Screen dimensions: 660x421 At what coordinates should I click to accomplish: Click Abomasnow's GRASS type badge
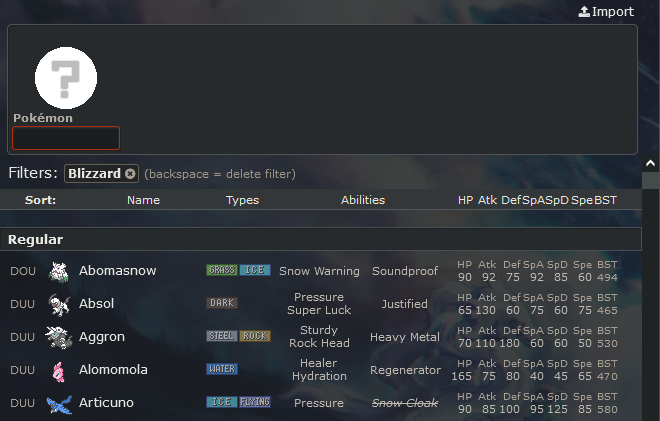click(222, 270)
